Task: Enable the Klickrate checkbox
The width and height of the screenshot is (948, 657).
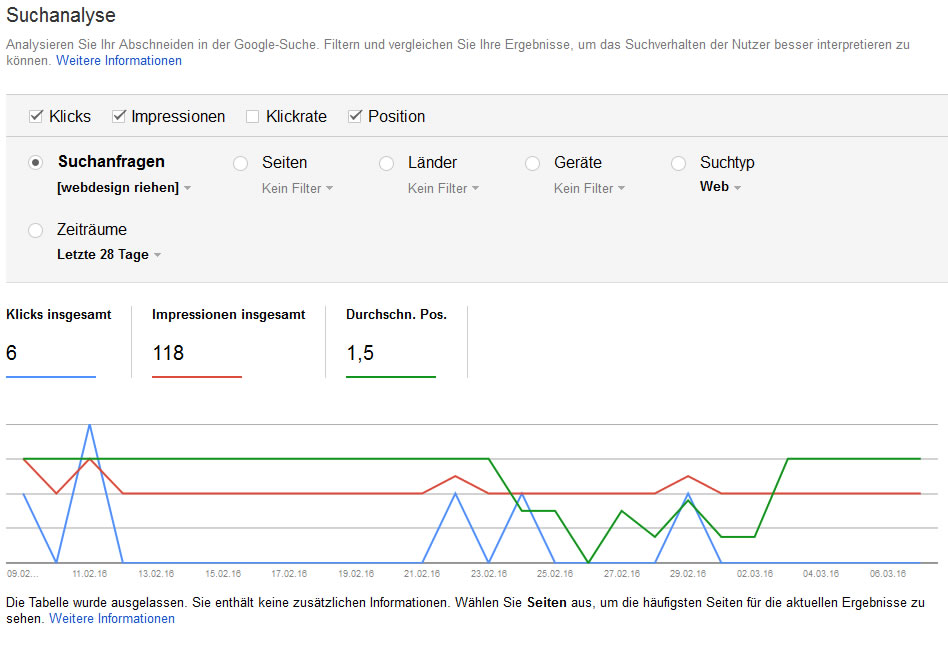Action: tap(253, 116)
